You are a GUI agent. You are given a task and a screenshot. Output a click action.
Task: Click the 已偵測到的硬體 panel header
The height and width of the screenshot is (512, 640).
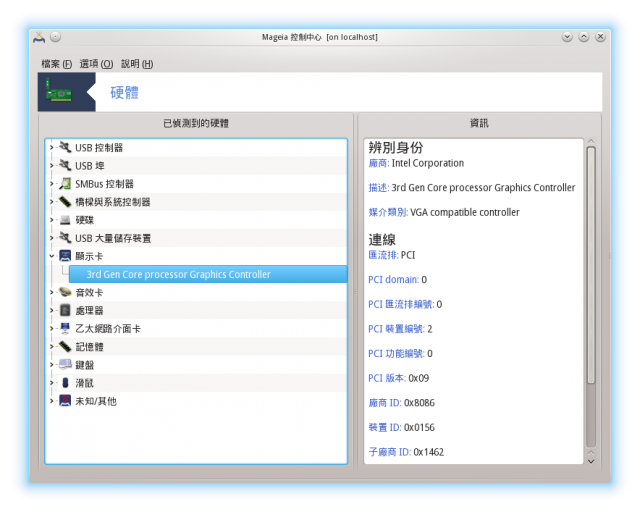196,123
